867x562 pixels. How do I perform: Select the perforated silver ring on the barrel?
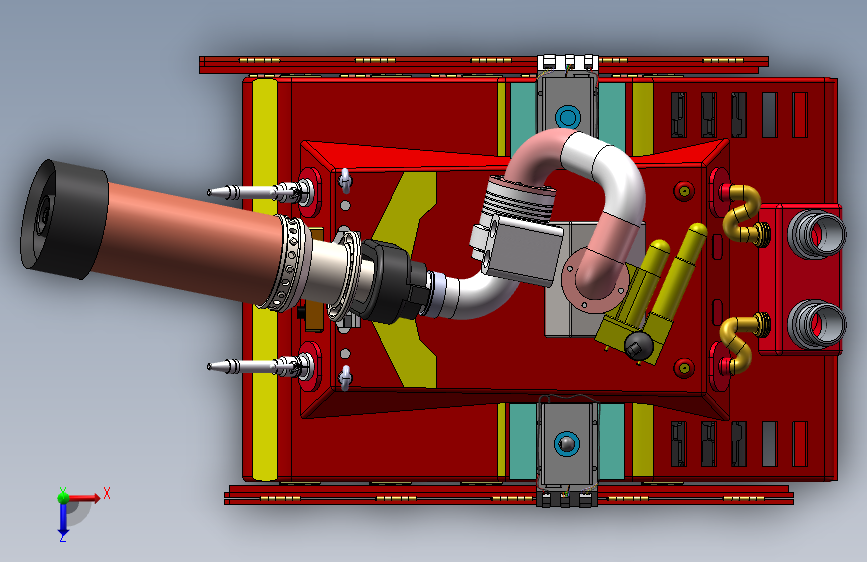[289, 263]
